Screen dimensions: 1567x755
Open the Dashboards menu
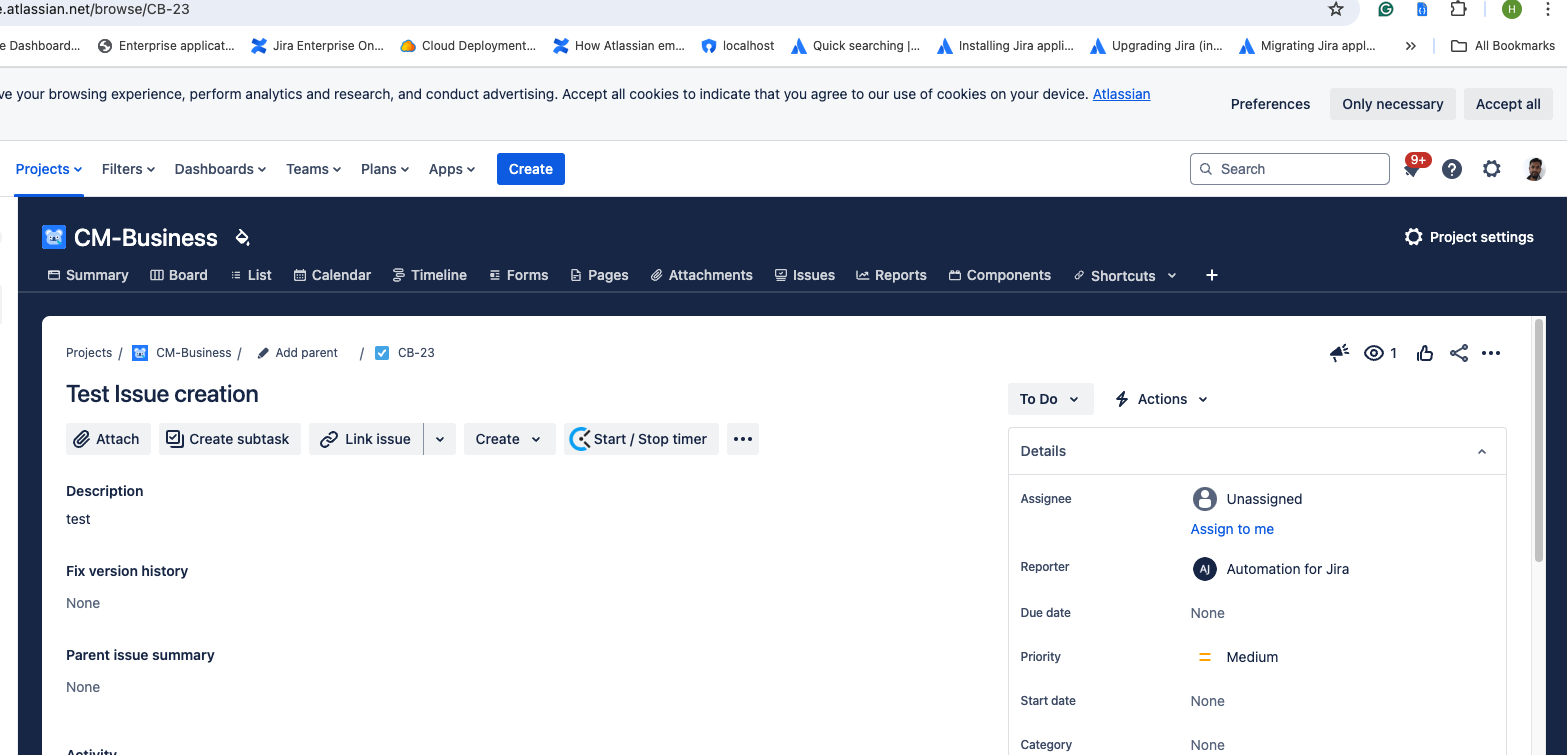click(x=220, y=169)
